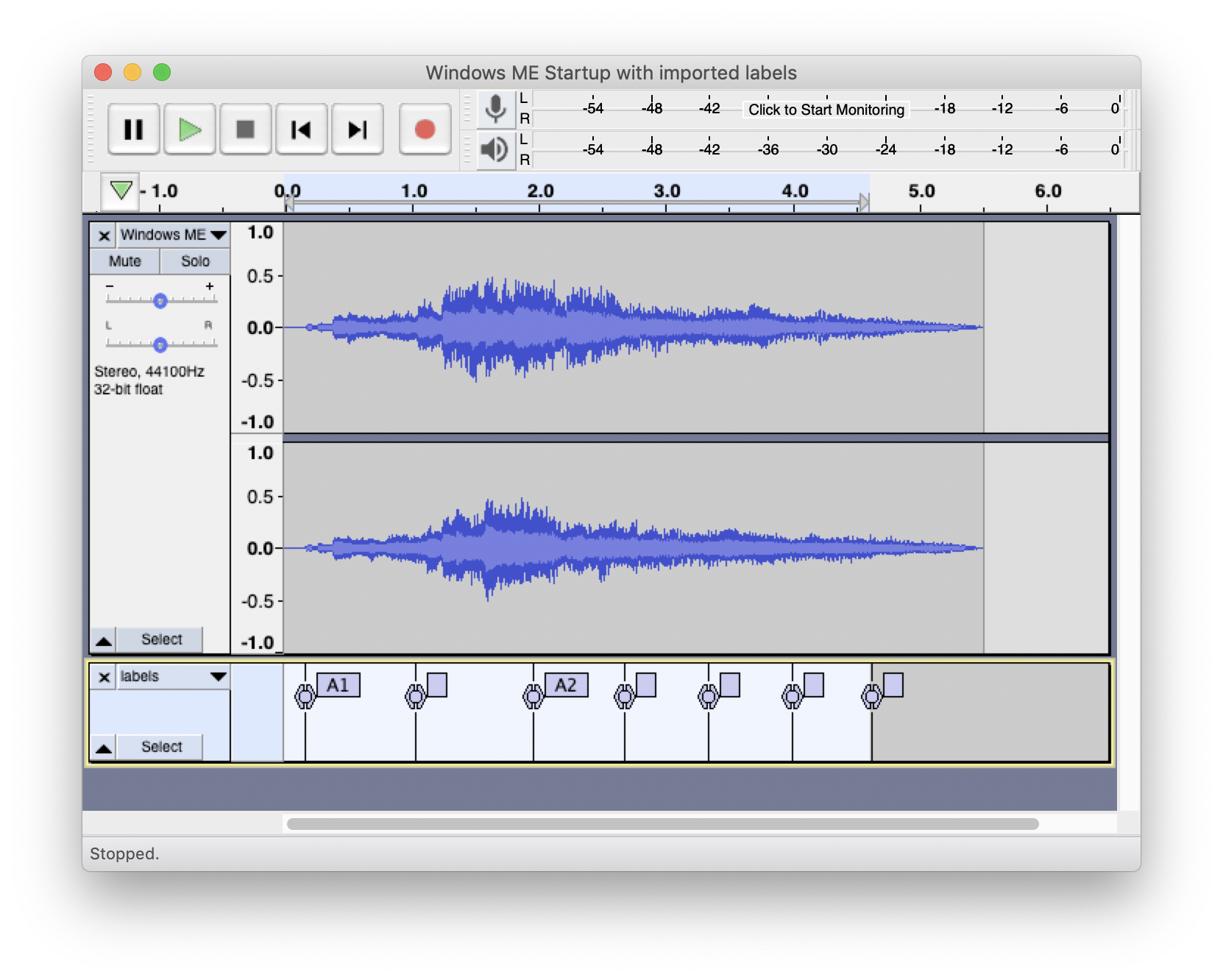Click the play region end marker on ruler
The width and height of the screenshot is (1223, 980).
click(865, 202)
